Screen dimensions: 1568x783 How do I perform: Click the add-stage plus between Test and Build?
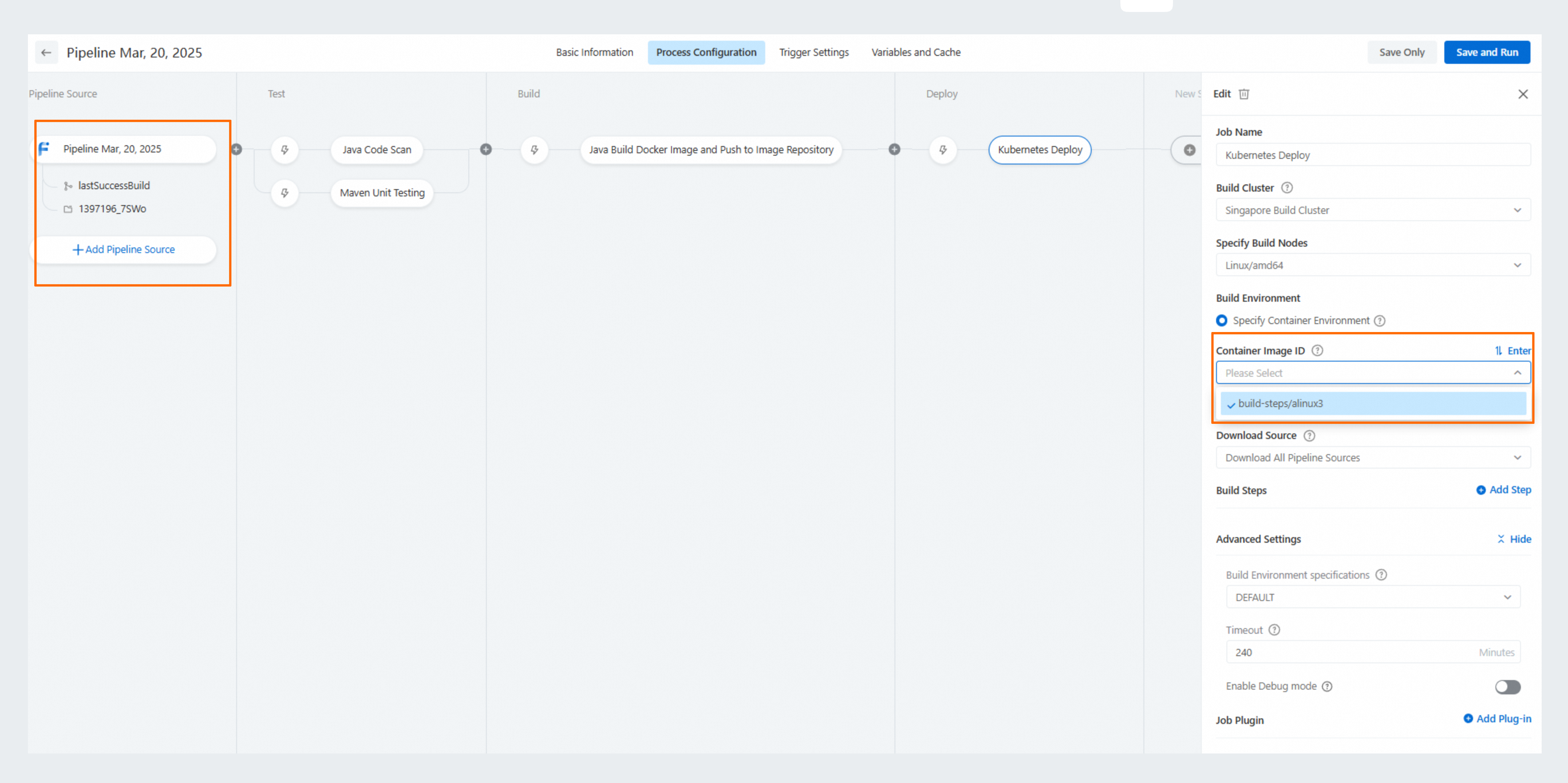[486, 149]
